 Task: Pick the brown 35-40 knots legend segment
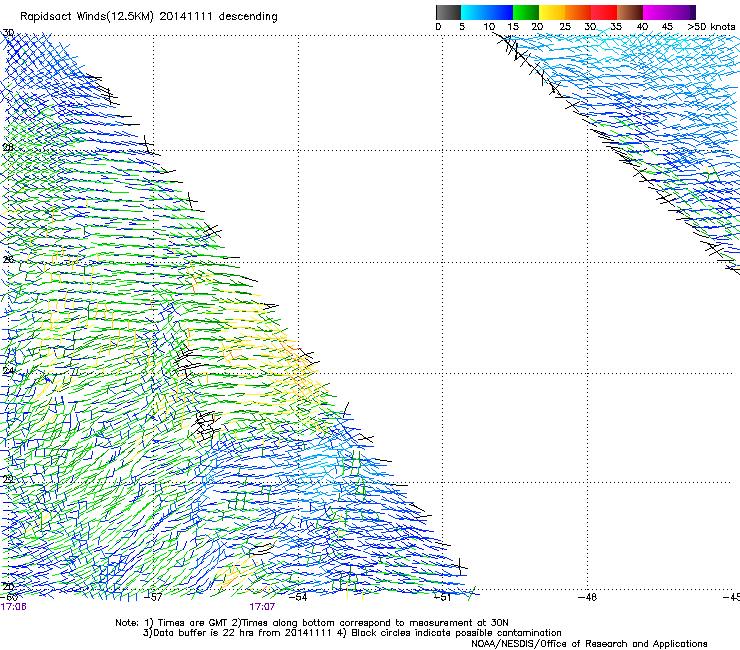(630, 12)
